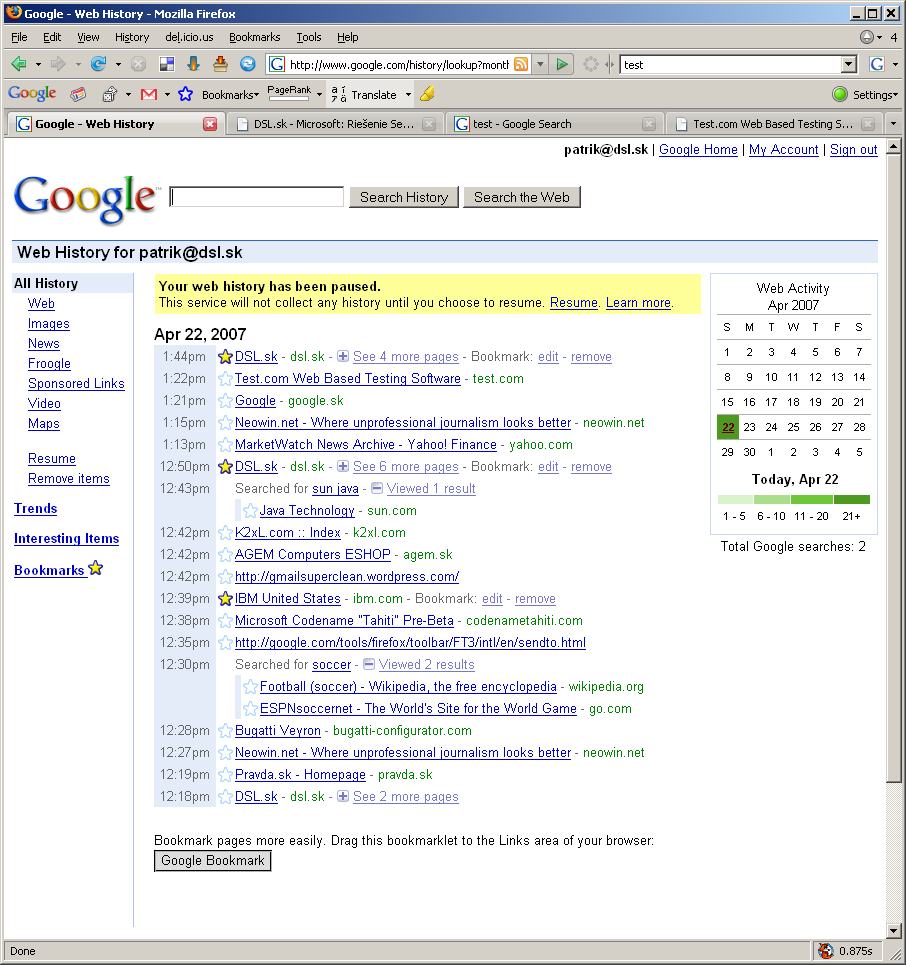Image resolution: width=906 pixels, height=965 pixels.
Task: Toggle the star next to Google google.sk entry
Action: (x=225, y=401)
